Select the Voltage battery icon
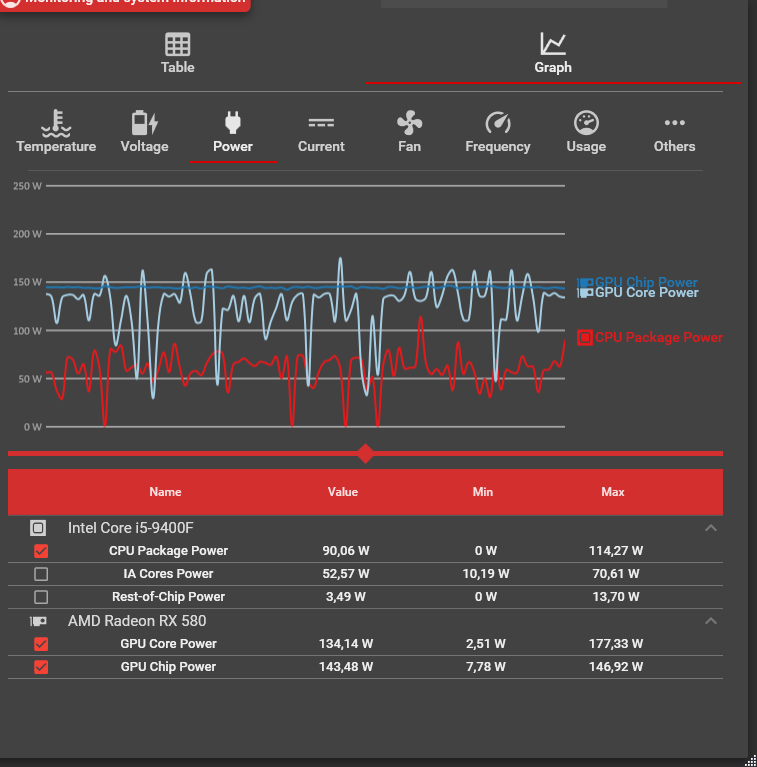Image resolution: width=757 pixels, height=767 pixels. click(144, 123)
